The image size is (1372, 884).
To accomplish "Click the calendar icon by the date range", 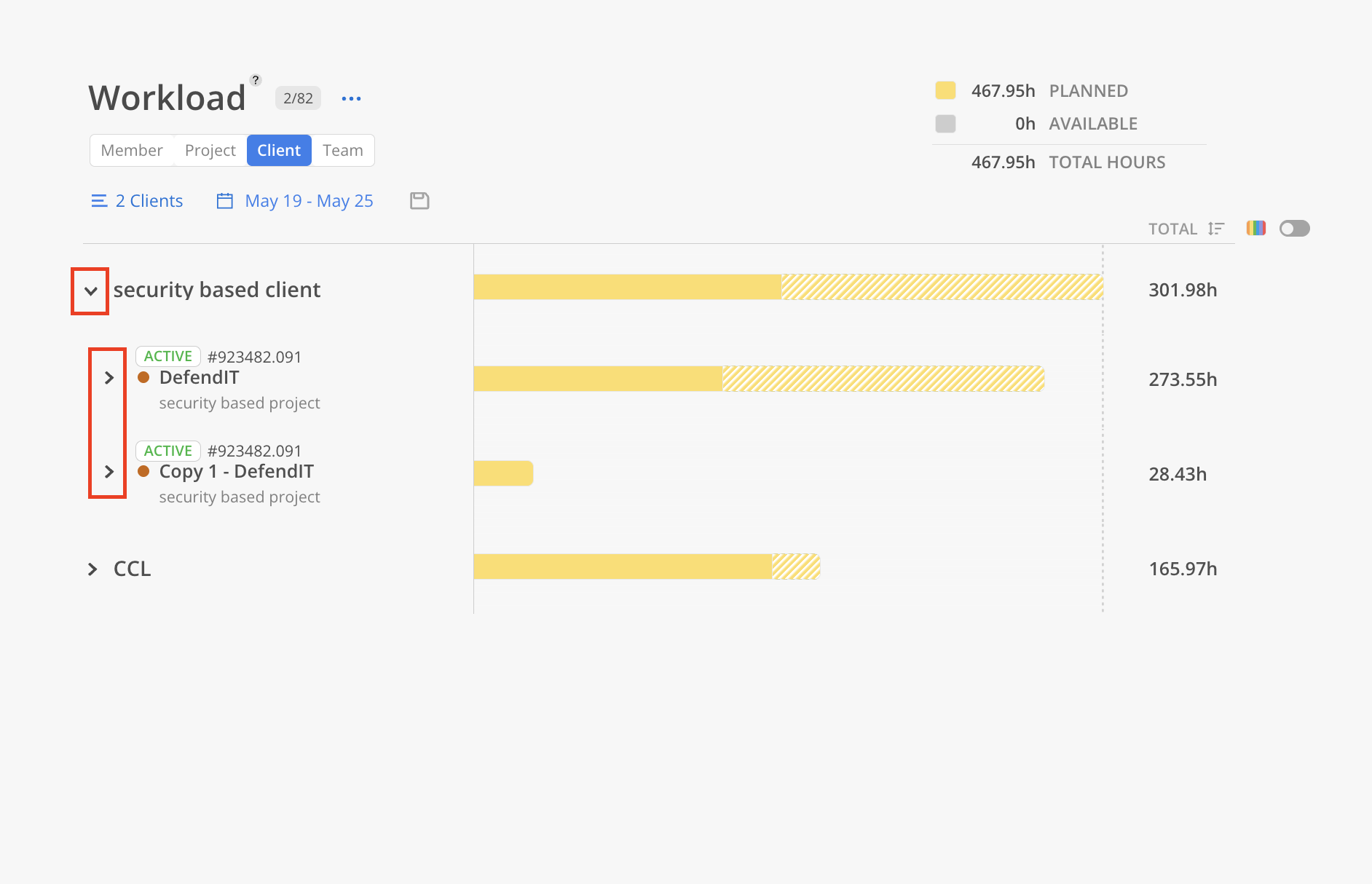I will tap(225, 201).
